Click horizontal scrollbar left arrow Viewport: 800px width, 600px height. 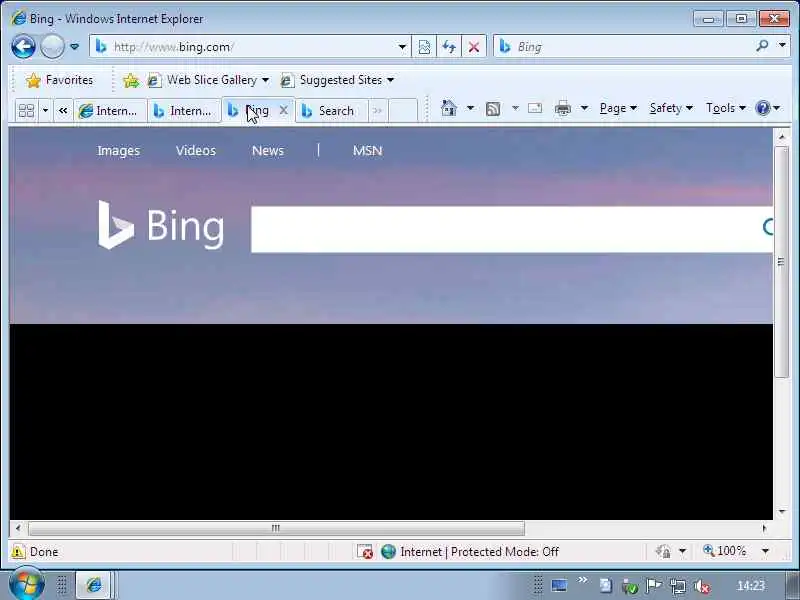coord(18,528)
